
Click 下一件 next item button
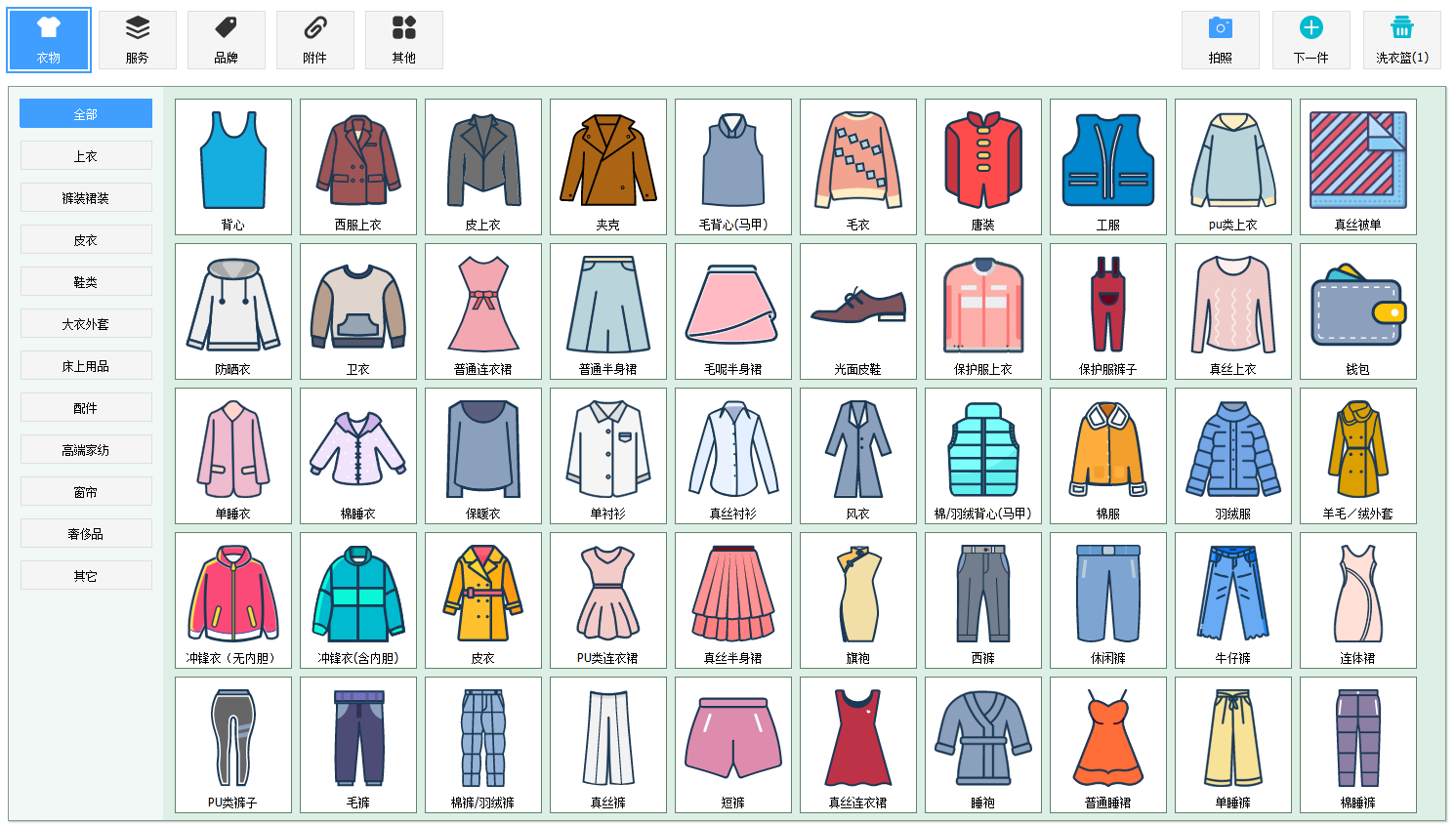(x=1310, y=40)
